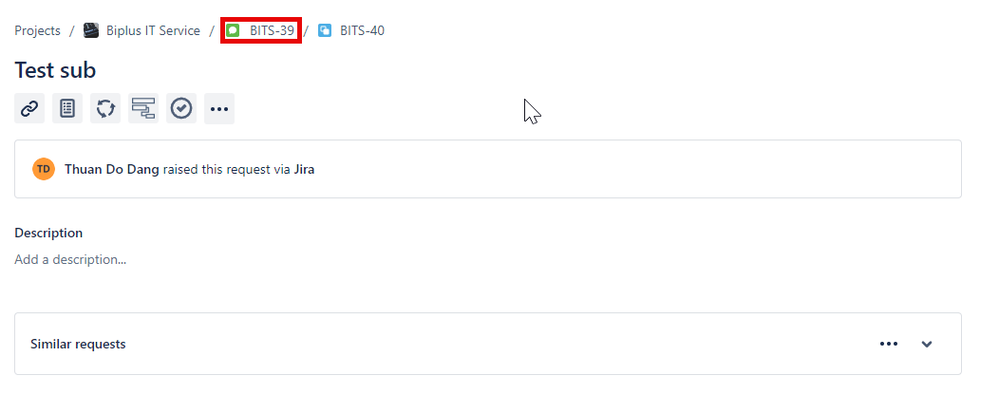Click the blue BITS-40 subtask icon

click(325, 31)
